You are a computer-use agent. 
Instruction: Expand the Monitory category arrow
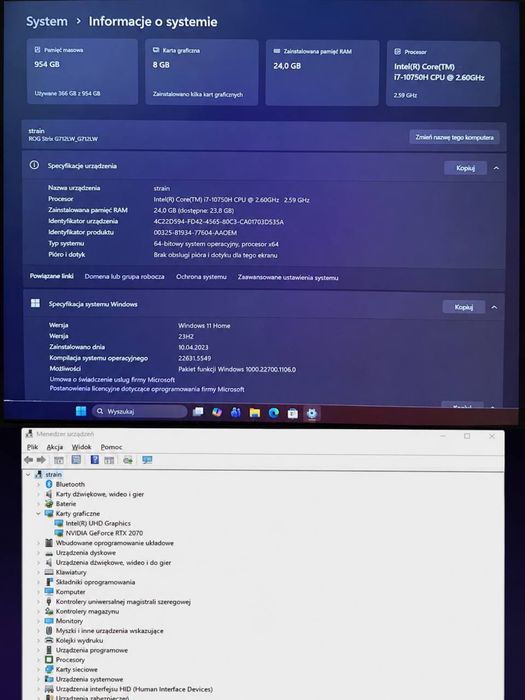tap(38, 621)
